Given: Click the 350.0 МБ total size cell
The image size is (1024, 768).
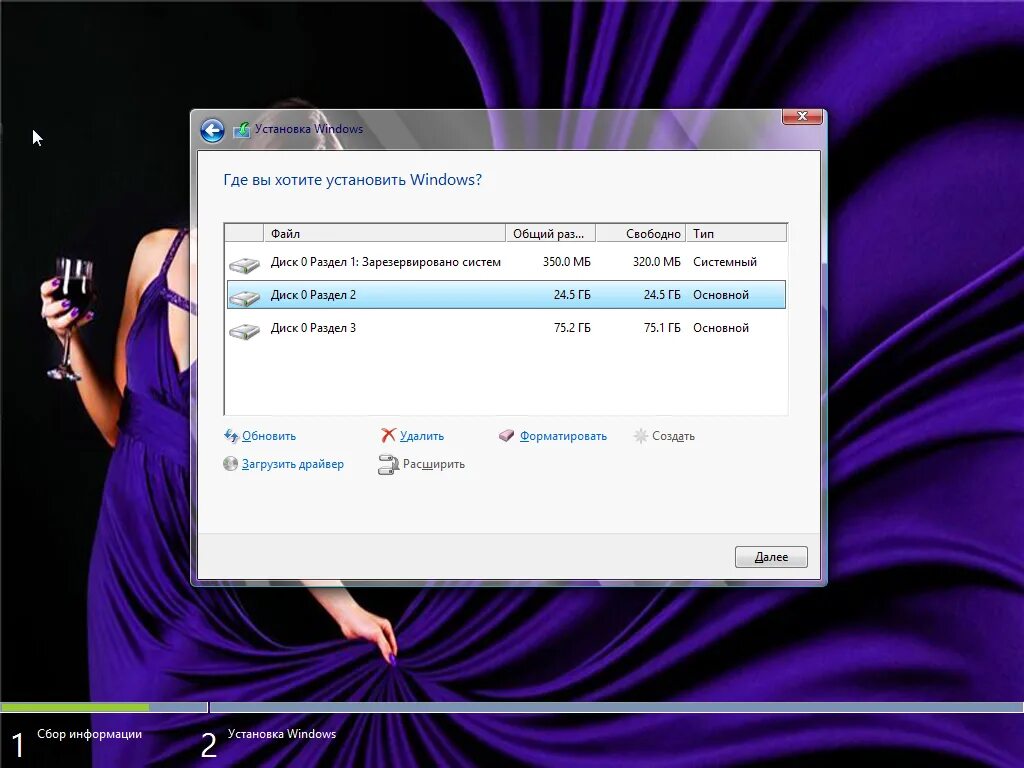Looking at the screenshot, I should point(566,262).
